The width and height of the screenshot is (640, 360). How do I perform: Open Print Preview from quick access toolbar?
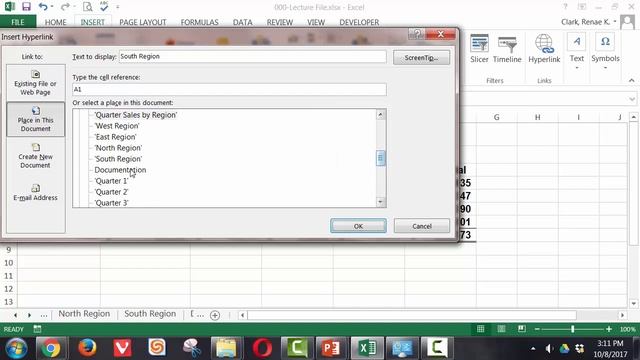coord(87,7)
